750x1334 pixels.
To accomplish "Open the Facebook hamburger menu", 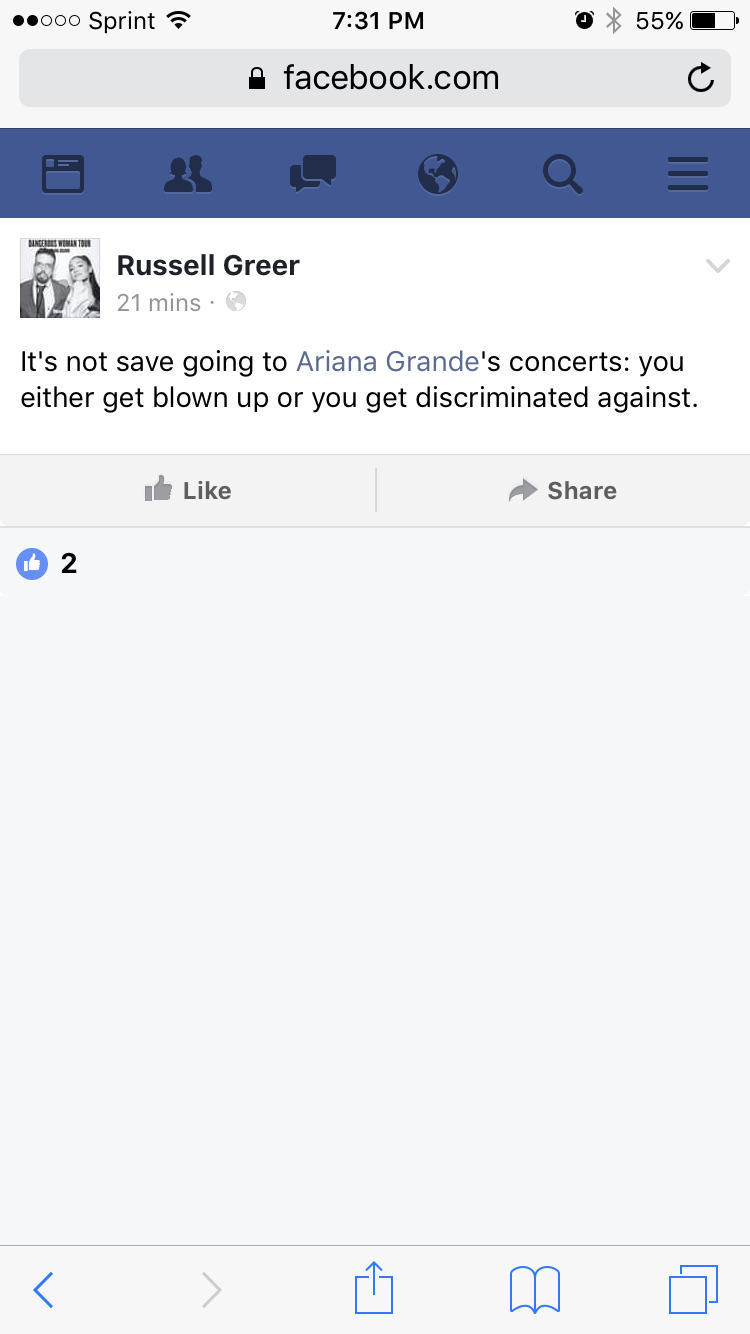I will click(x=688, y=174).
